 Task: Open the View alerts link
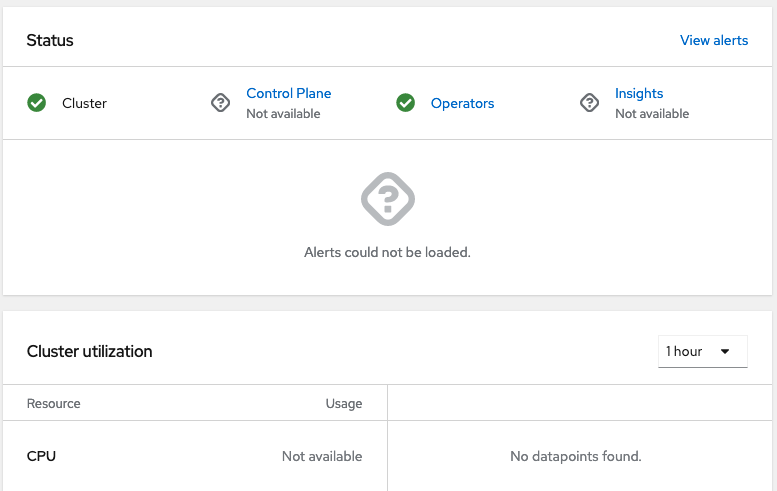714,40
